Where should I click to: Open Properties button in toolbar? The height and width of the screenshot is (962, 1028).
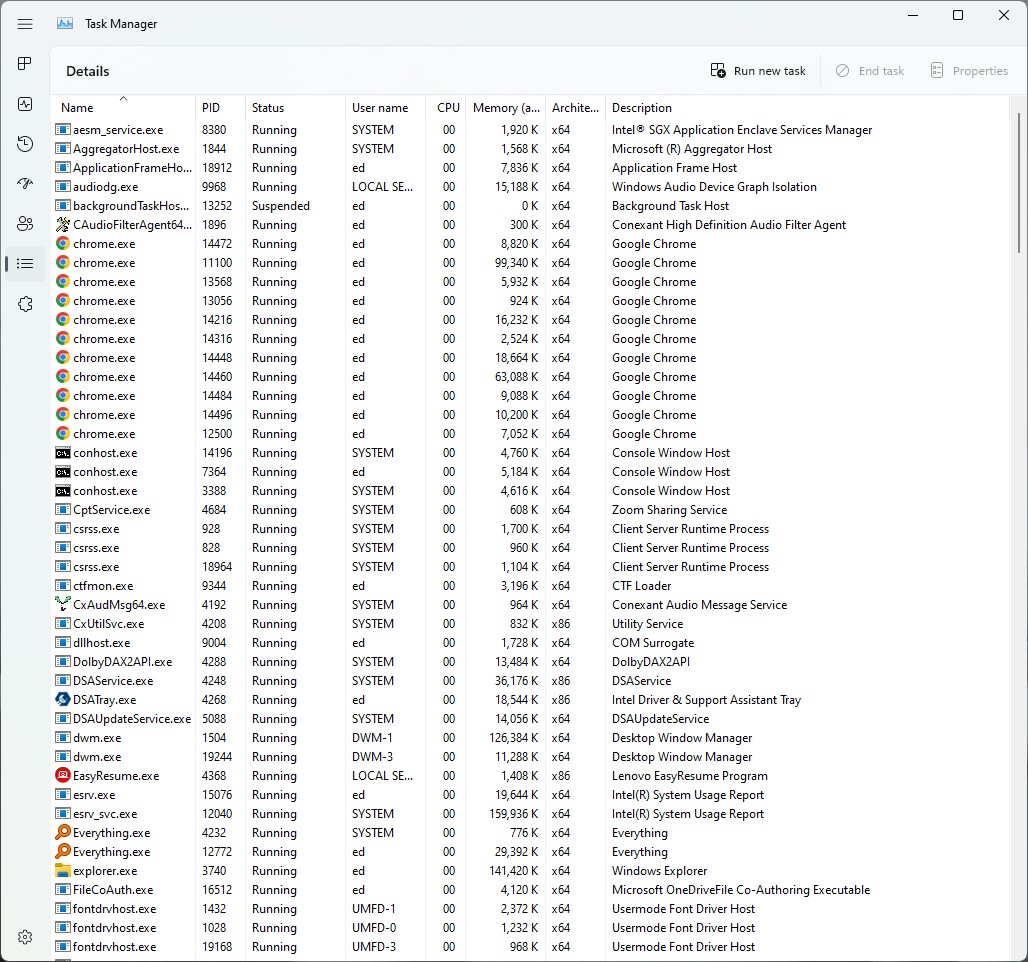click(x=969, y=71)
